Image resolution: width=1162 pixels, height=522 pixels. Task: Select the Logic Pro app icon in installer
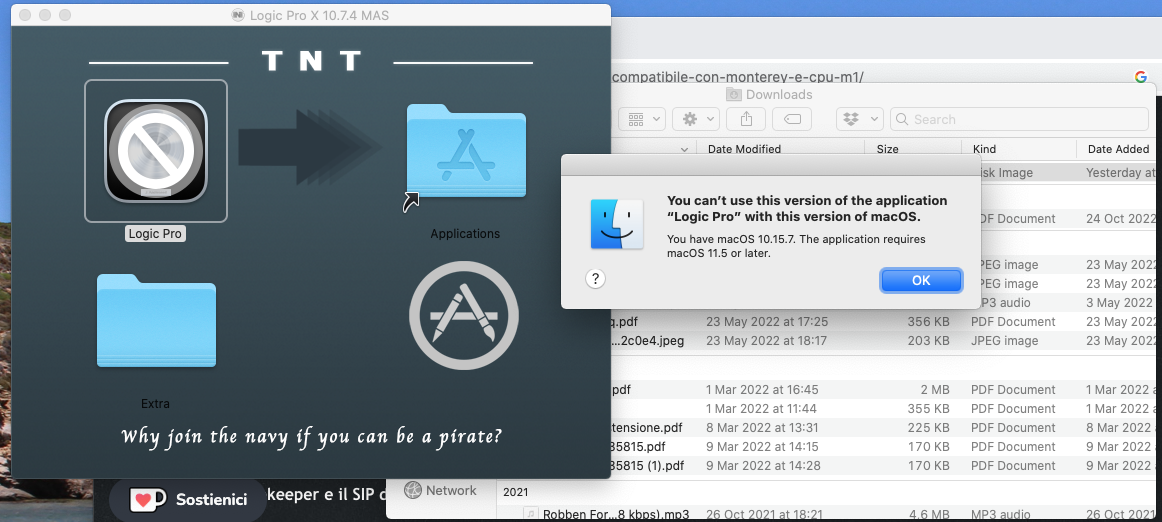(x=156, y=151)
